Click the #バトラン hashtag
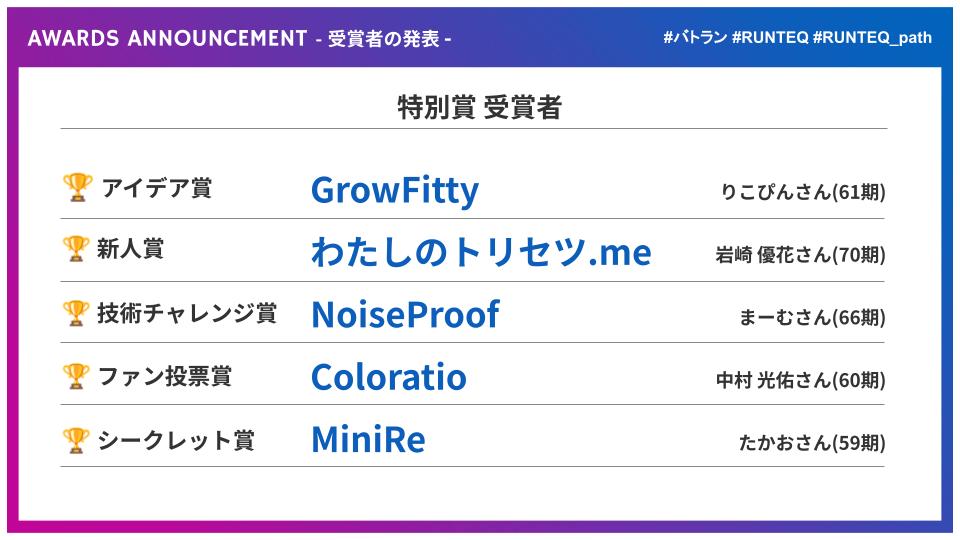The image size is (960, 540). coord(696,37)
